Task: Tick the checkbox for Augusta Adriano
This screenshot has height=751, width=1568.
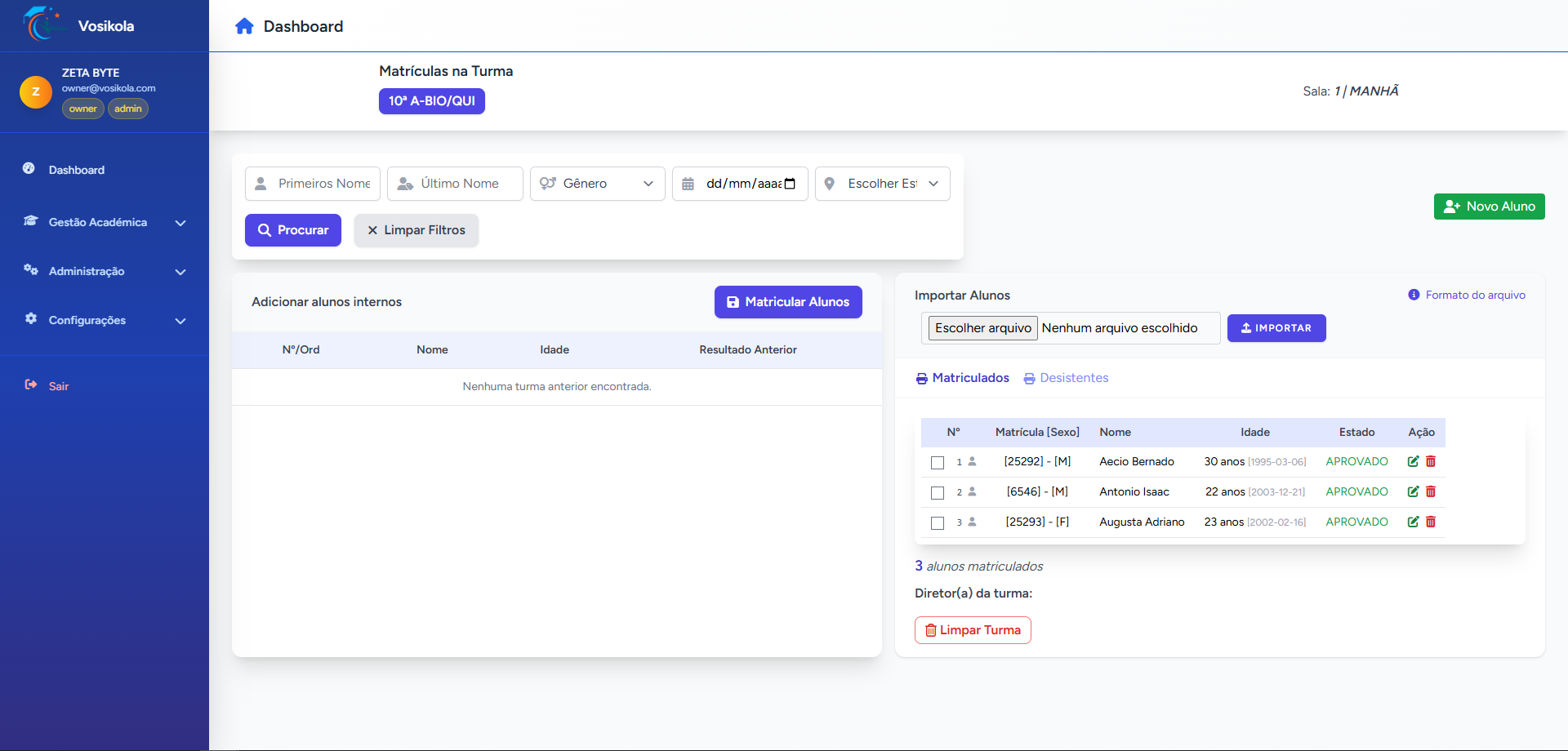Action: click(x=938, y=523)
